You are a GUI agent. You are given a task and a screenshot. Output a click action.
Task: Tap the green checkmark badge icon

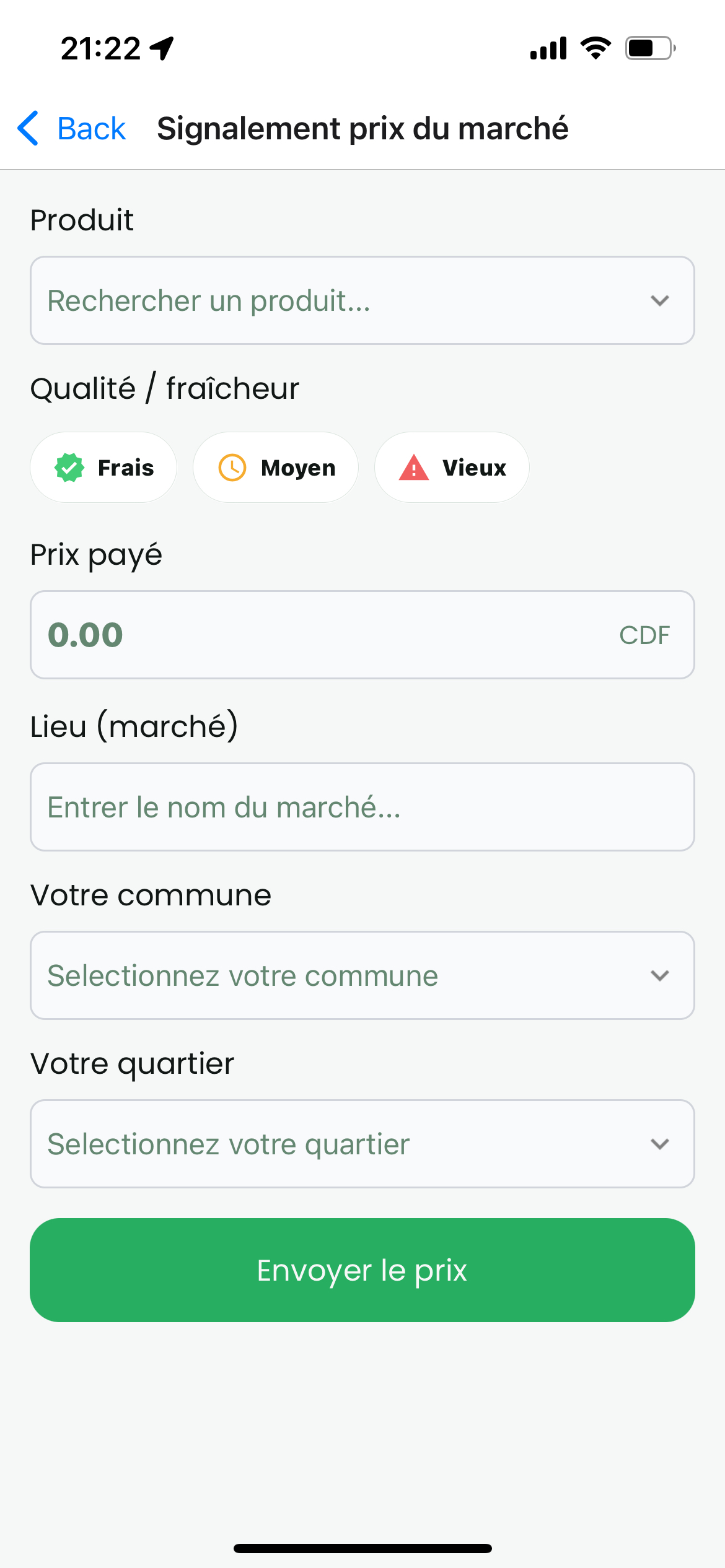tap(69, 468)
